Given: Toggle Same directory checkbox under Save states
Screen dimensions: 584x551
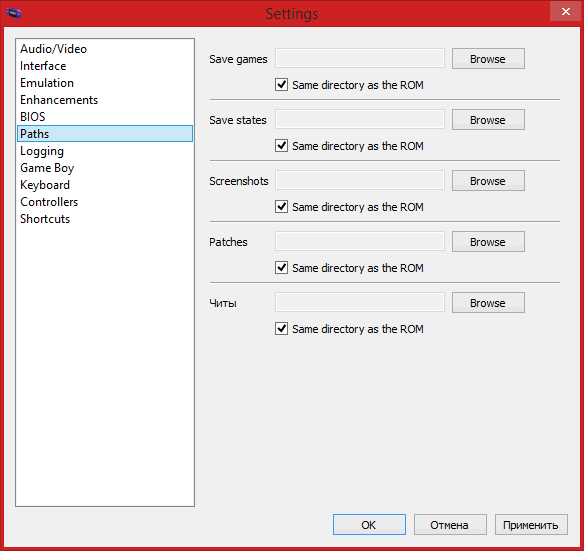Looking at the screenshot, I should pos(281,146).
